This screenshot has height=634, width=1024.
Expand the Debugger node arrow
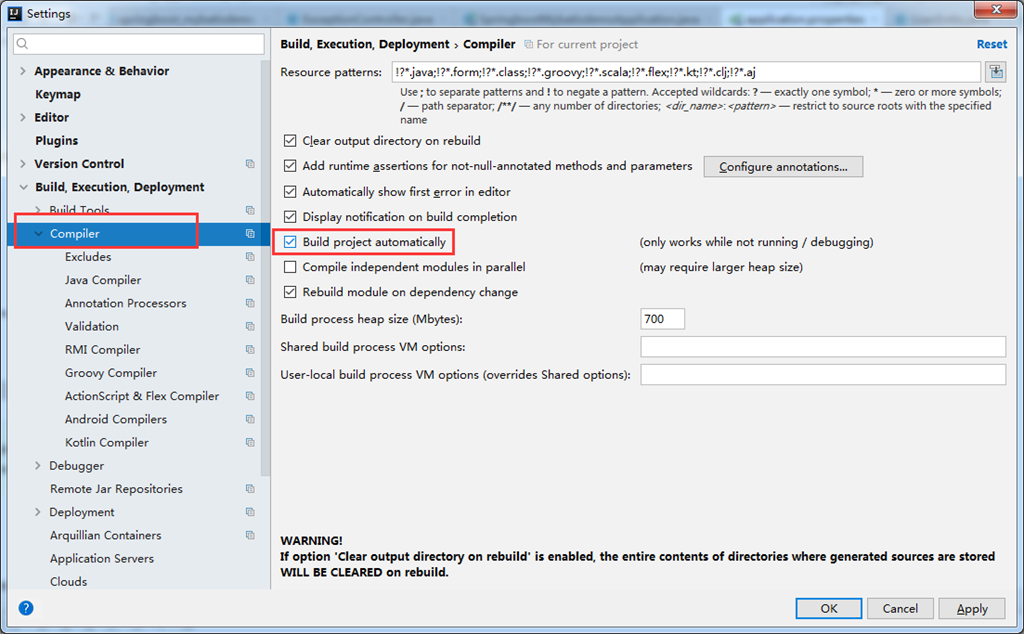pyautogui.click(x=37, y=466)
